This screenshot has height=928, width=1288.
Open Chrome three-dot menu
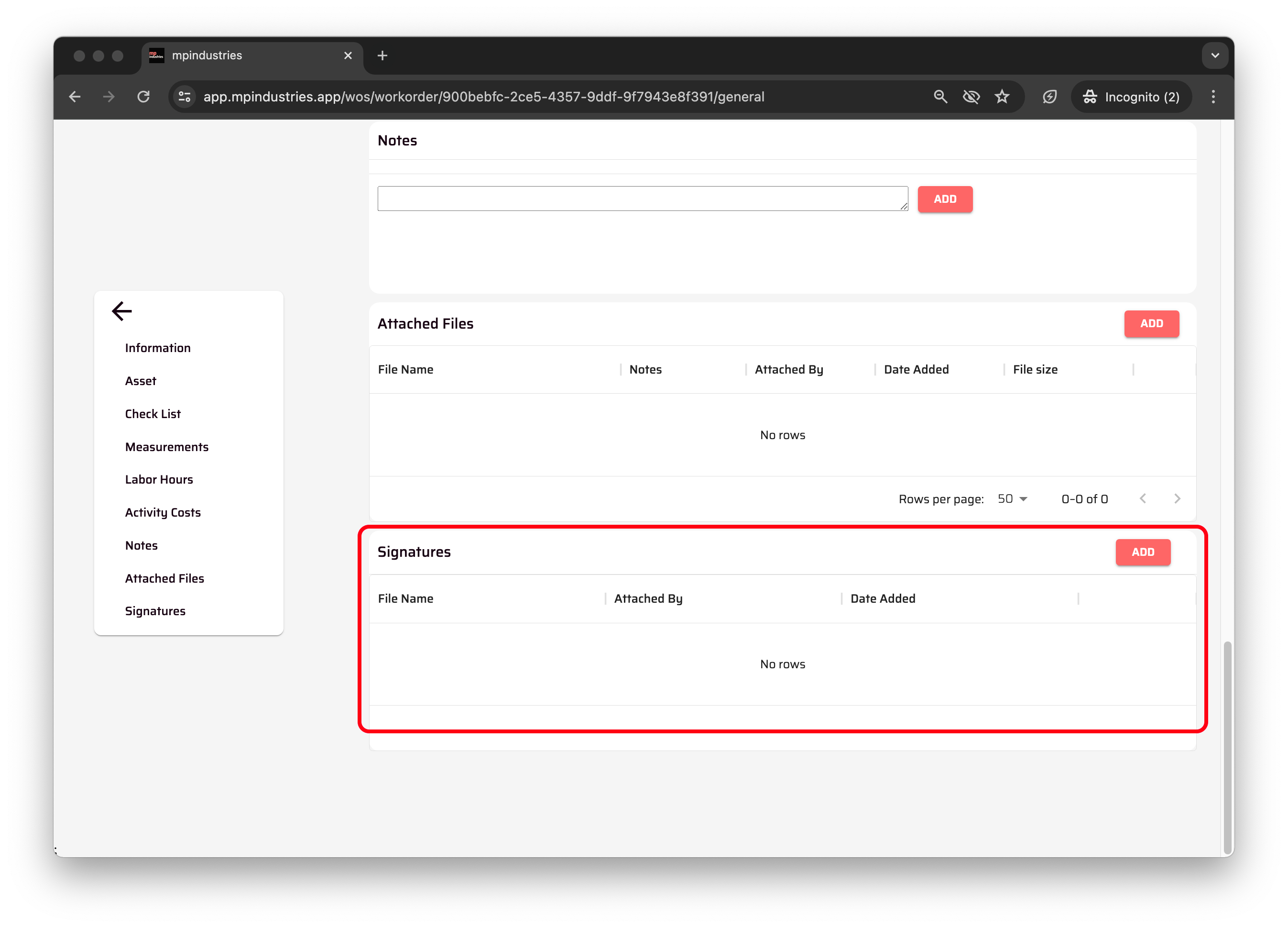1213,97
